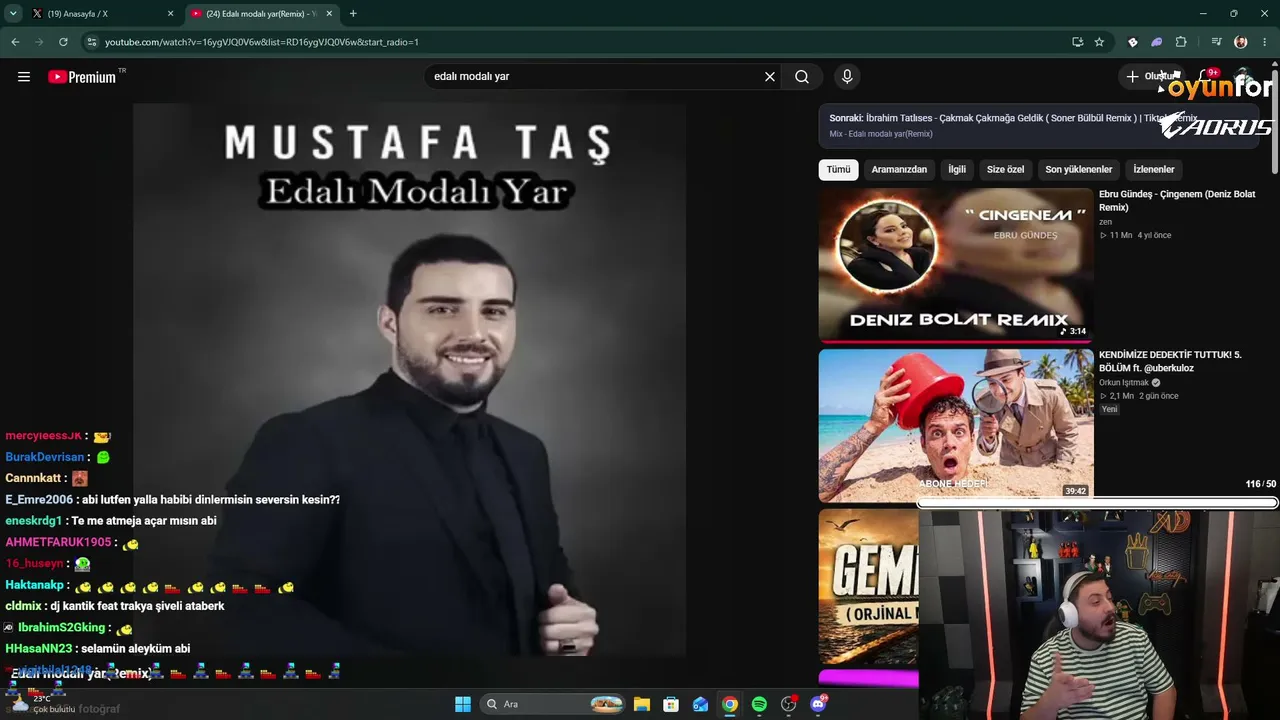This screenshot has height=720, width=1280.
Task: Close the Edalı modalı yar tab
Action: (x=329, y=14)
